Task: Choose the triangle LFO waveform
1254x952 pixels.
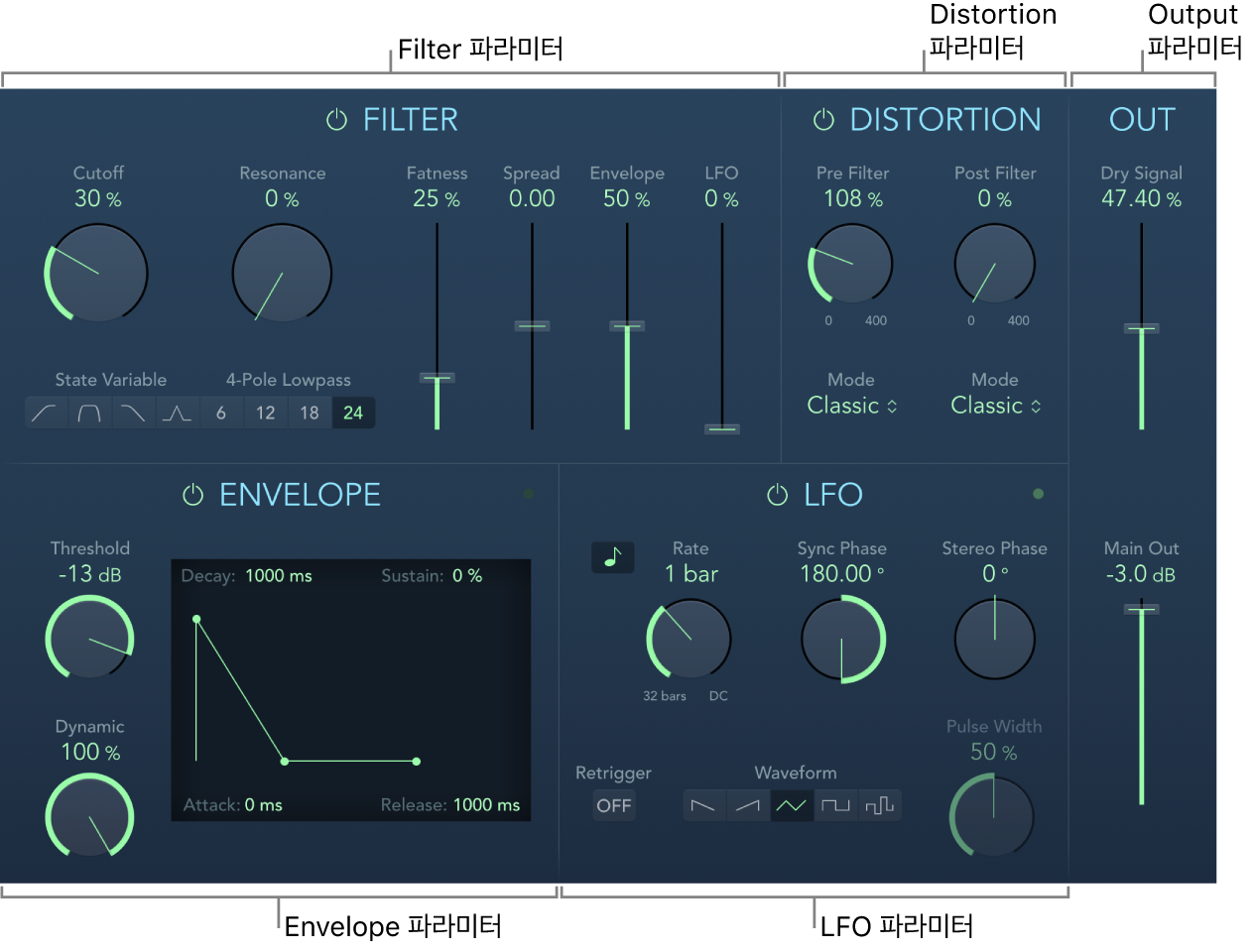Action: point(792,805)
